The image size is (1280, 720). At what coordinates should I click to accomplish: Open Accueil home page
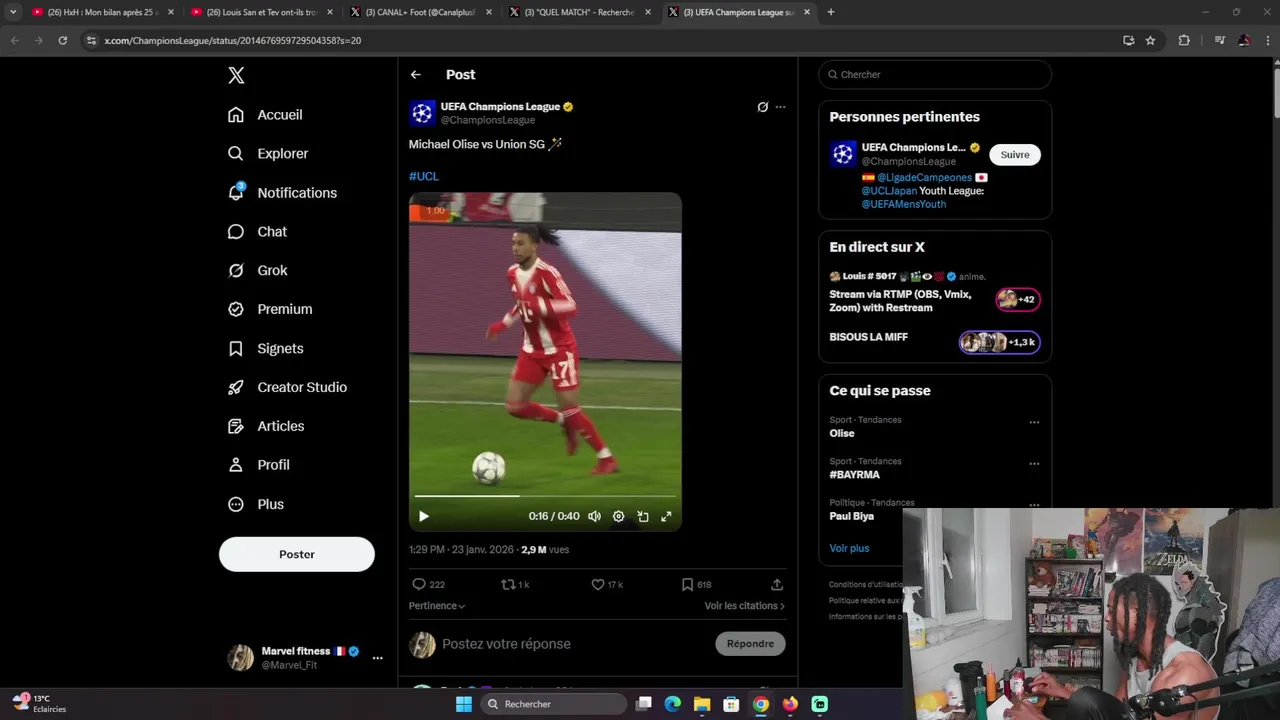[265, 115]
